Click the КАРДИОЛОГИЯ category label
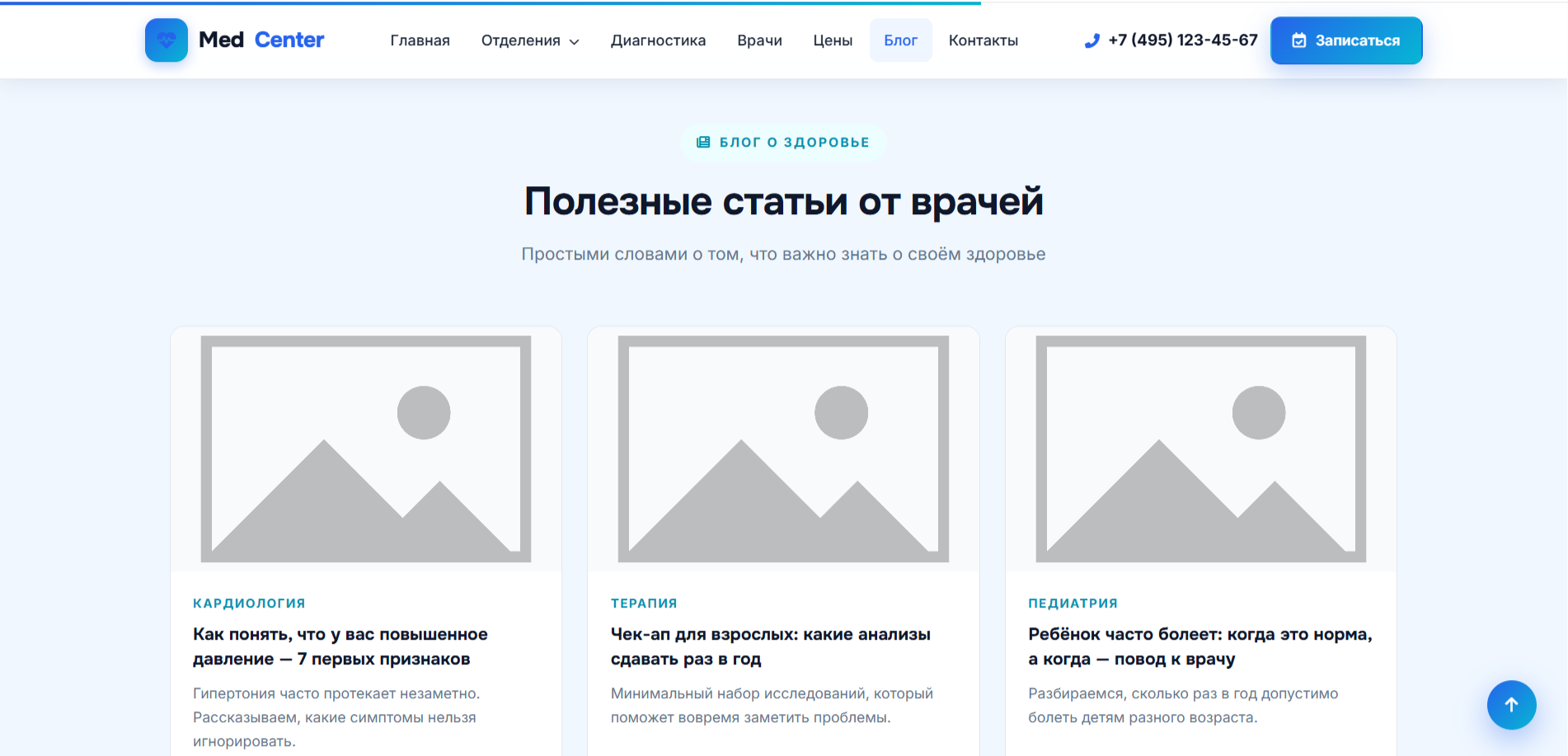The height and width of the screenshot is (756, 1568). 249,603
